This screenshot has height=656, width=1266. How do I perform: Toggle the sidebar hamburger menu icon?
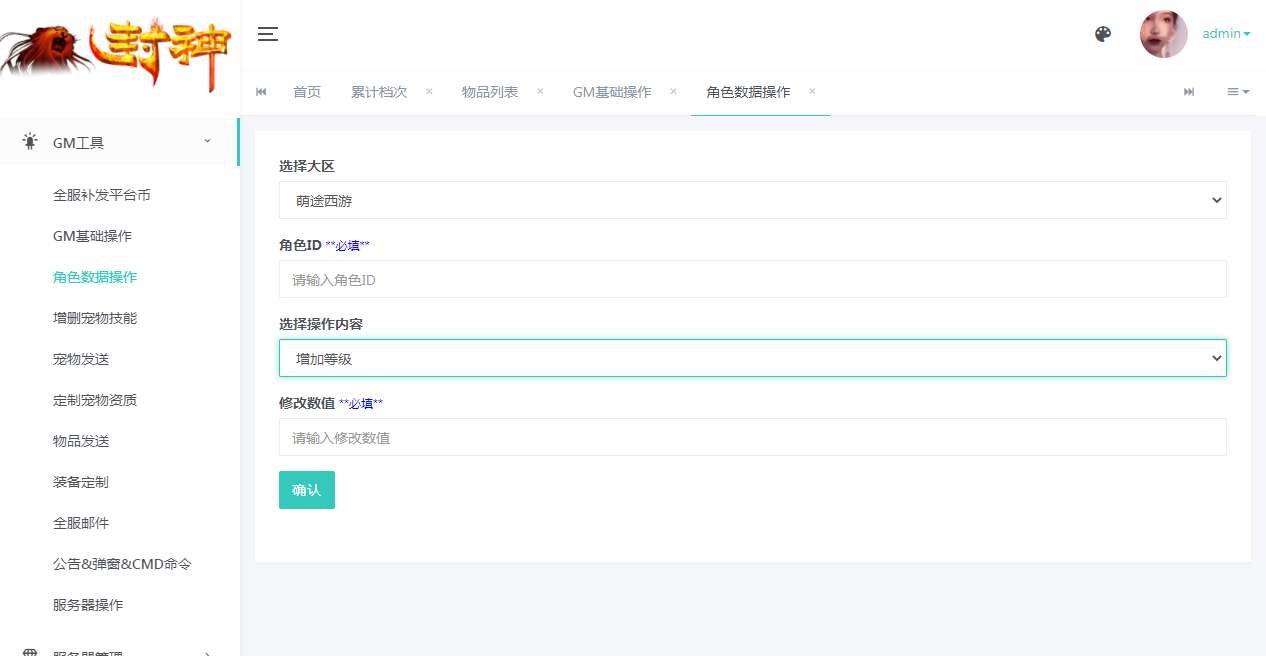267,34
